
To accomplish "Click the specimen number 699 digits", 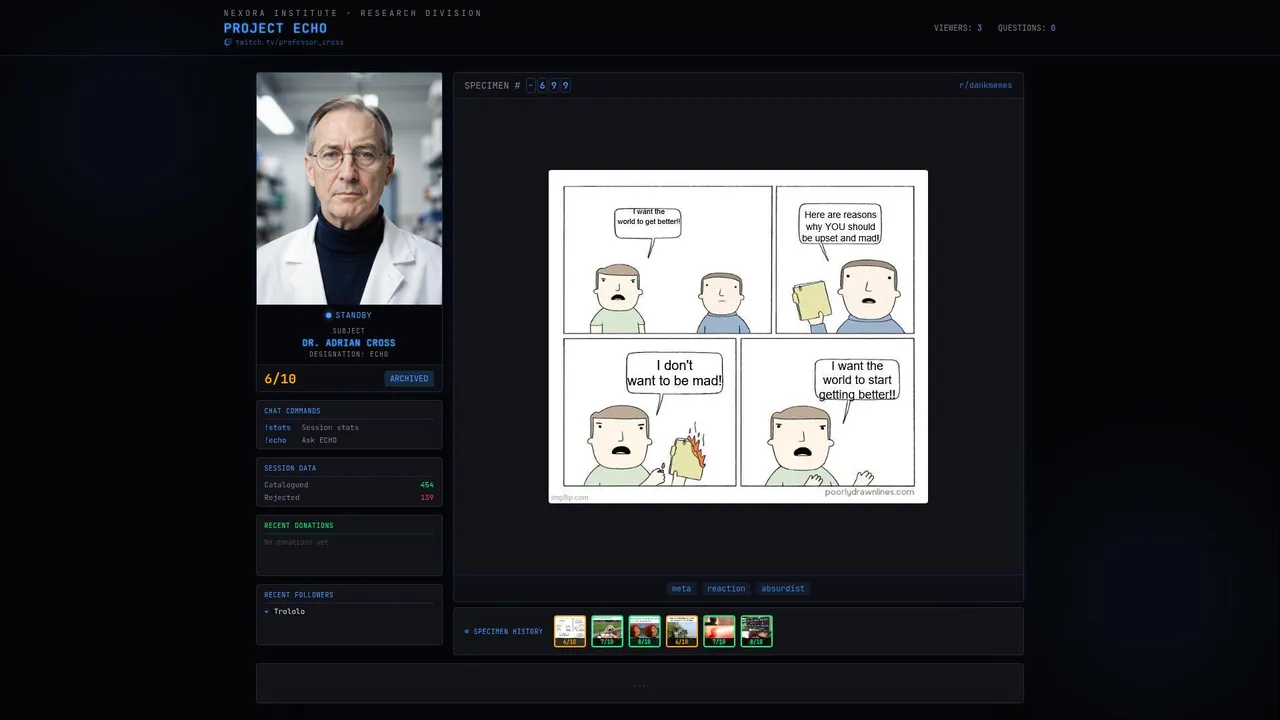I will 554,85.
